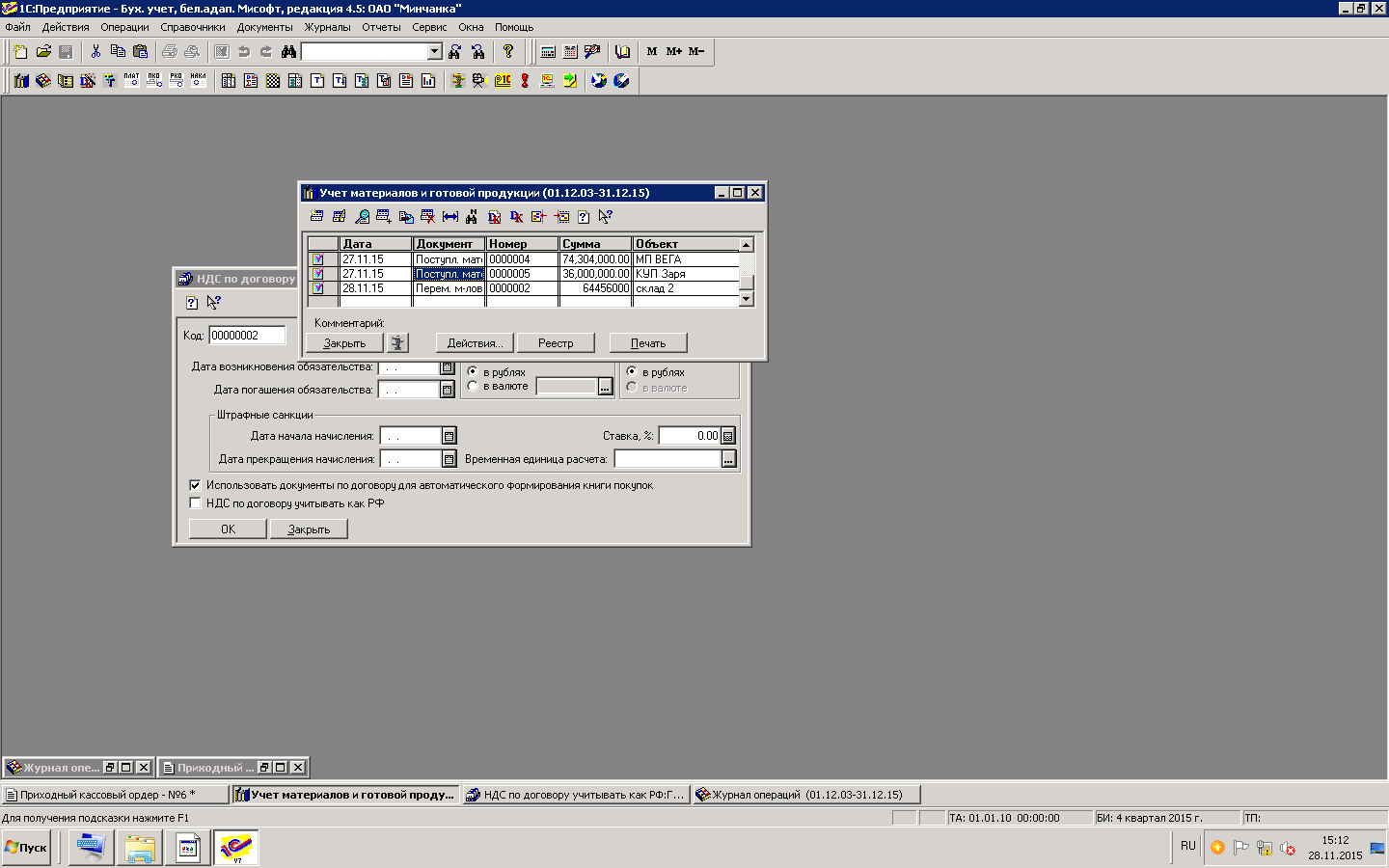Switch to 'Приходный кассовый ордер - №6' window tab
The height and width of the screenshot is (868, 1389).
coord(115,795)
